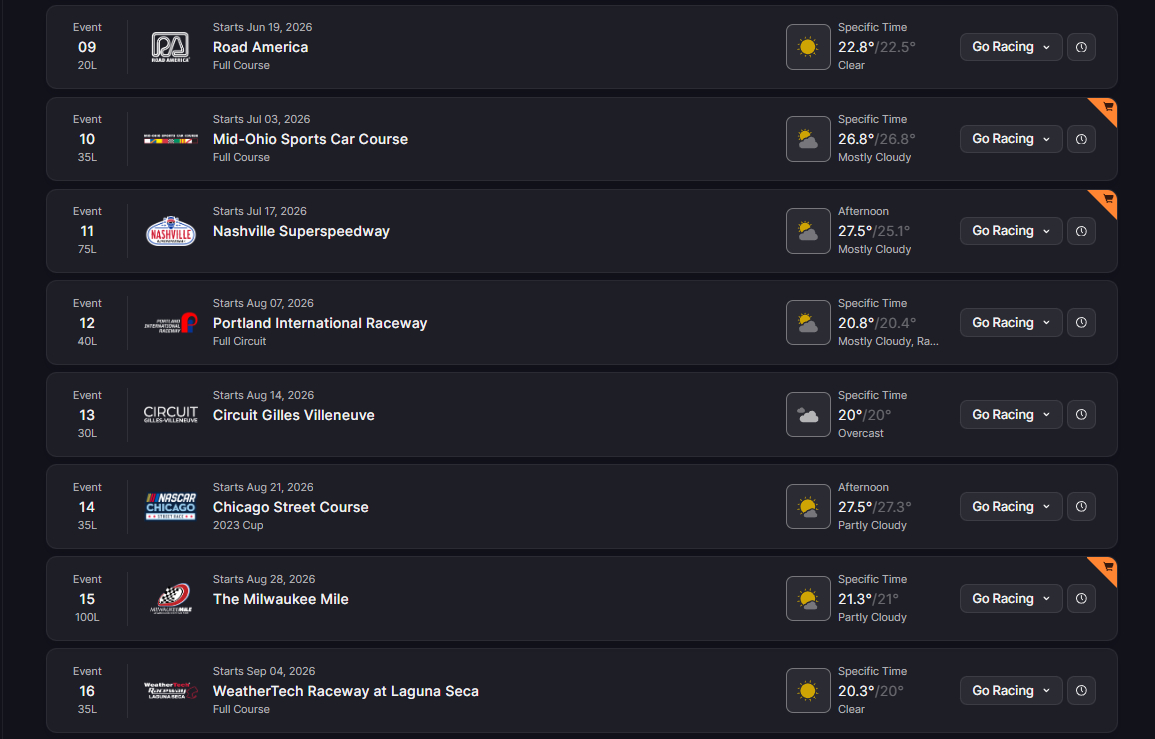Click the sunny weather icon for Laguna Seca

[x=808, y=691]
